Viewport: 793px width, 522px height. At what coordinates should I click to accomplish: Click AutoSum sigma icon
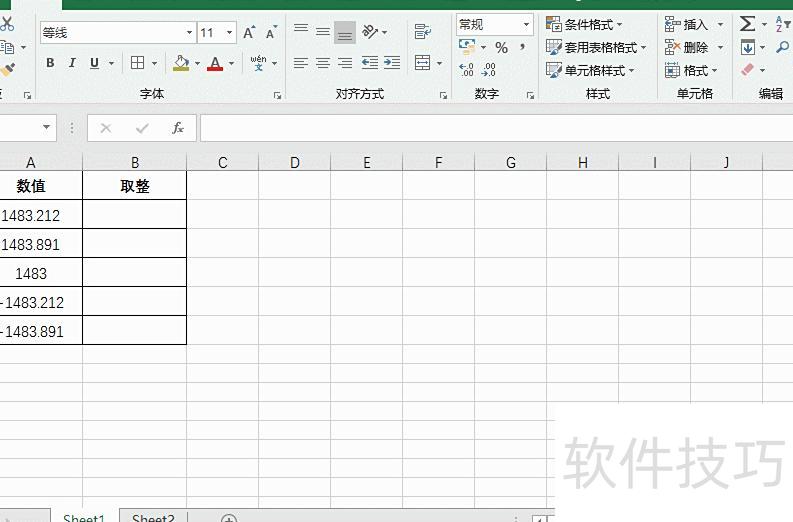pyautogui.click(x=747, y=24)
